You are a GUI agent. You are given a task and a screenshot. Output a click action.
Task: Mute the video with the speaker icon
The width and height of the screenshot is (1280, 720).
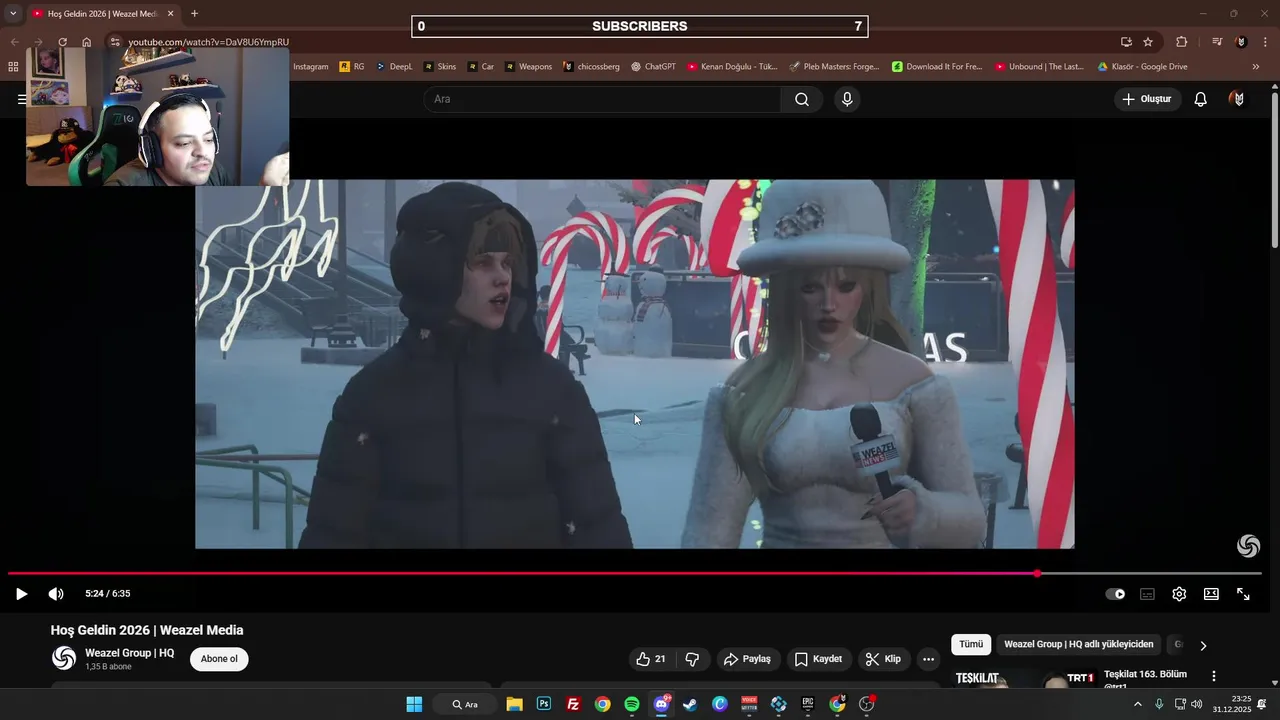click(56, 594)
